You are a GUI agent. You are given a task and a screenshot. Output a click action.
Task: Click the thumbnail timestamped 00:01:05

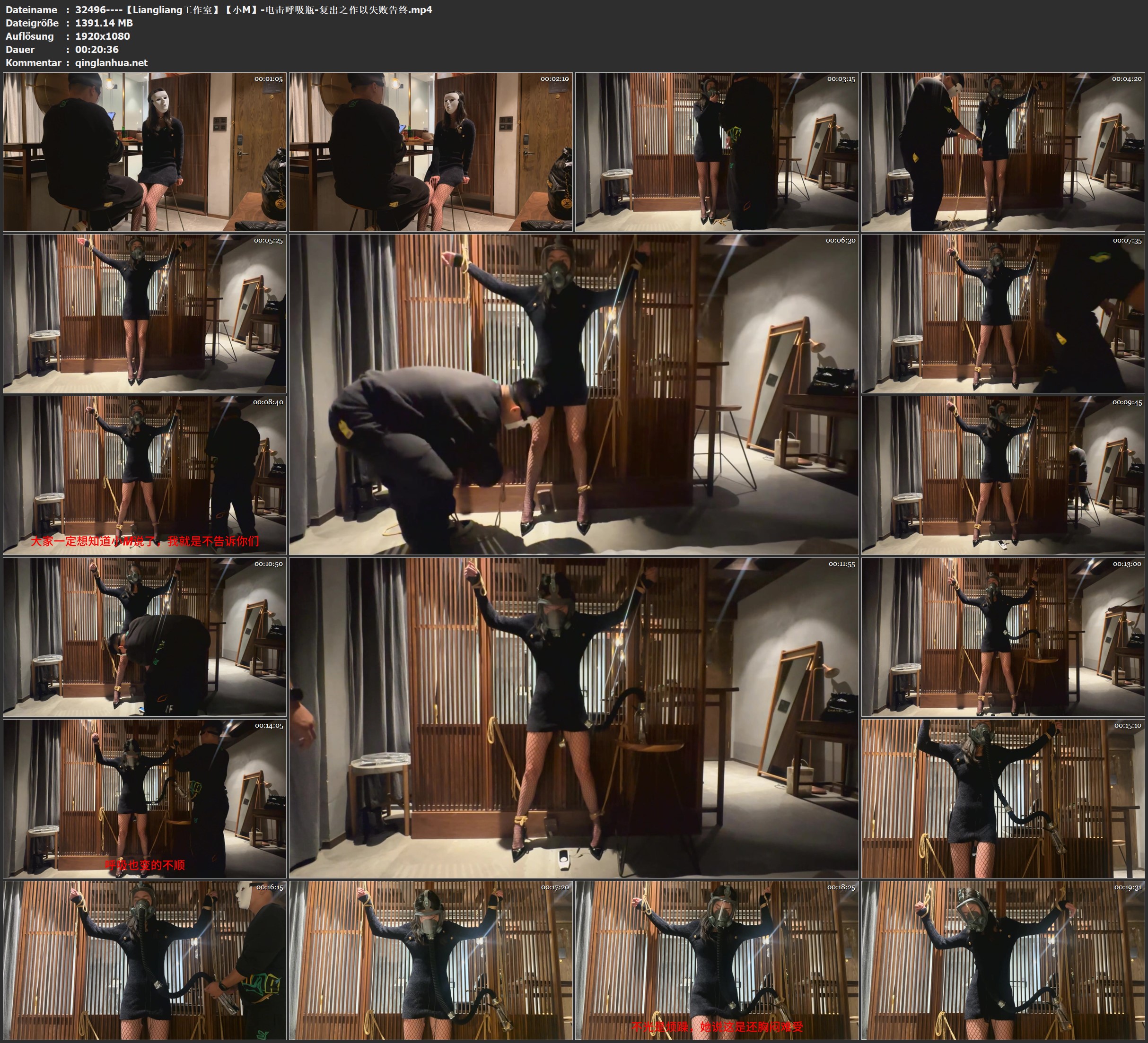145,151
